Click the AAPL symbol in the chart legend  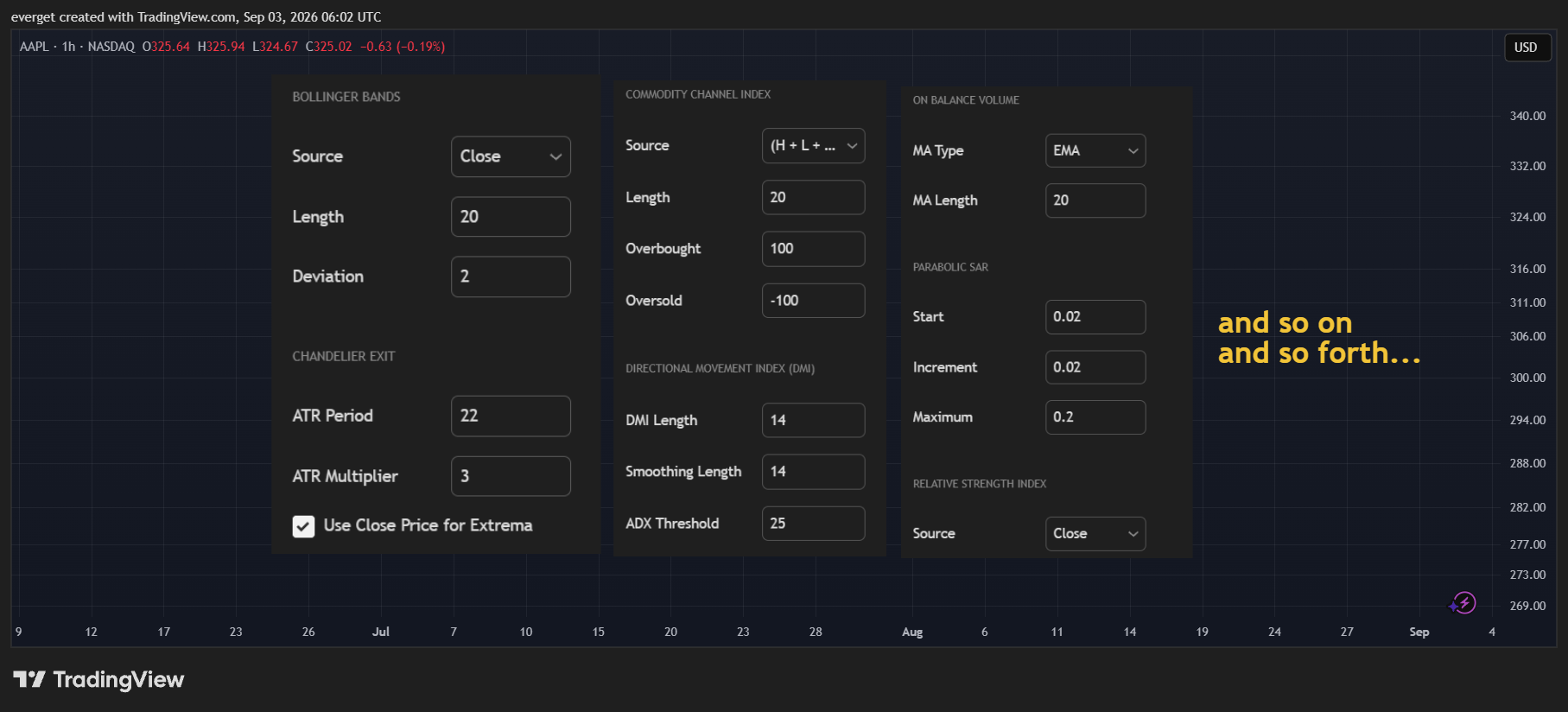35,47
